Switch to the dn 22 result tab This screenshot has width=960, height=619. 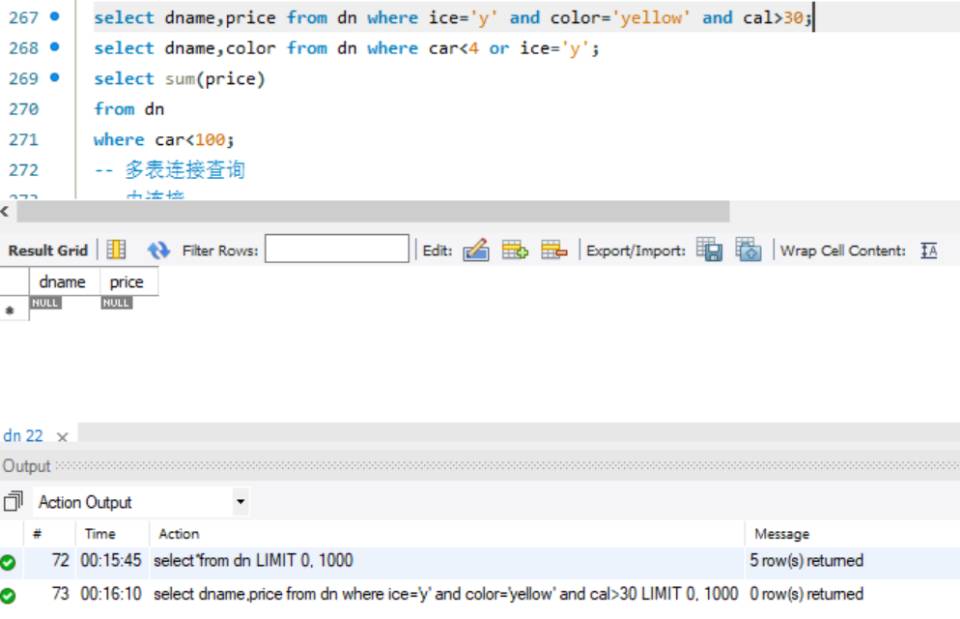pyautogui.click(x=23, y=435)
